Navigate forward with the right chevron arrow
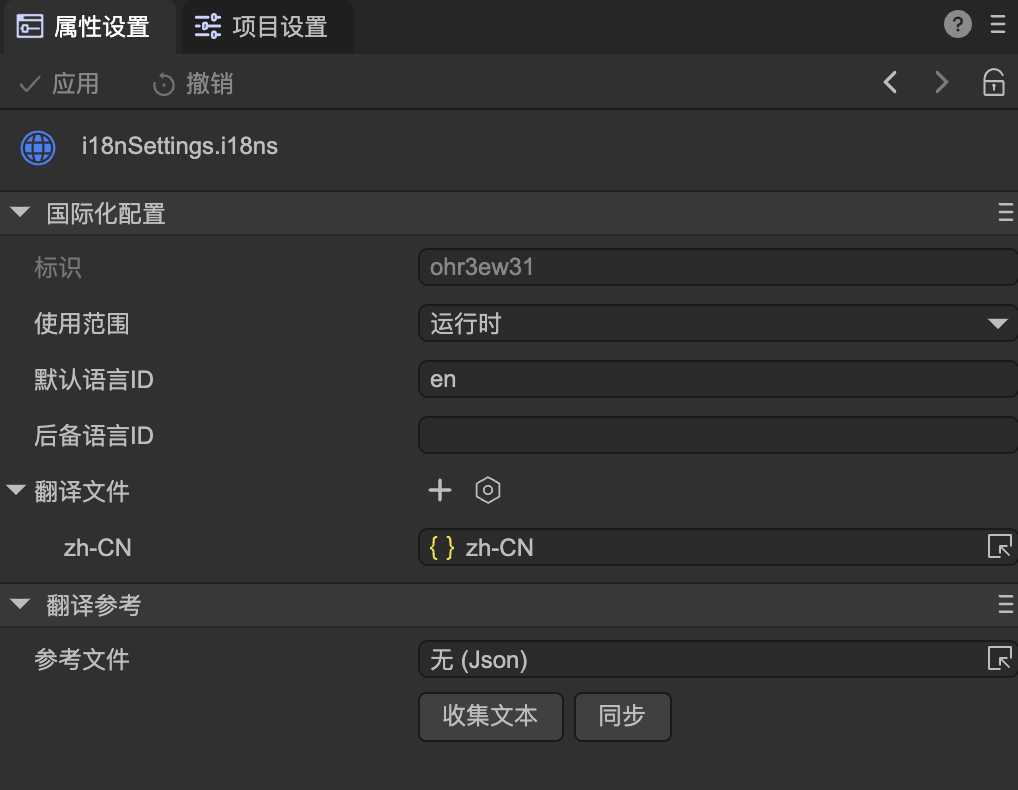The image size is (1018, 790). (x=941, y=83)
